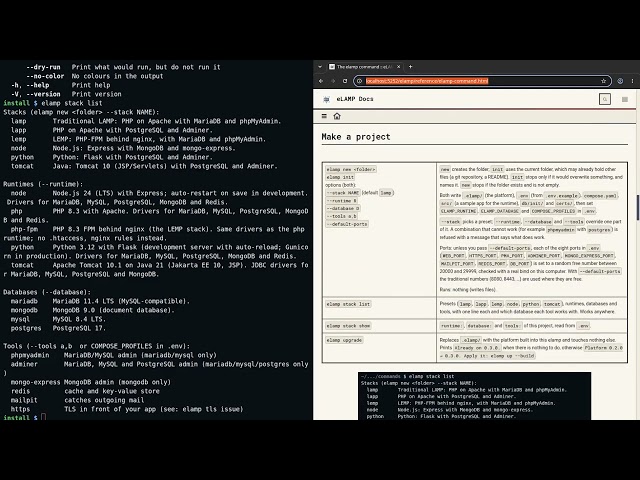Image resolution: width=640 pixels, height=480 pixels.
Task: Click the "--runtime R" option text
Action: tap(342, 200)
